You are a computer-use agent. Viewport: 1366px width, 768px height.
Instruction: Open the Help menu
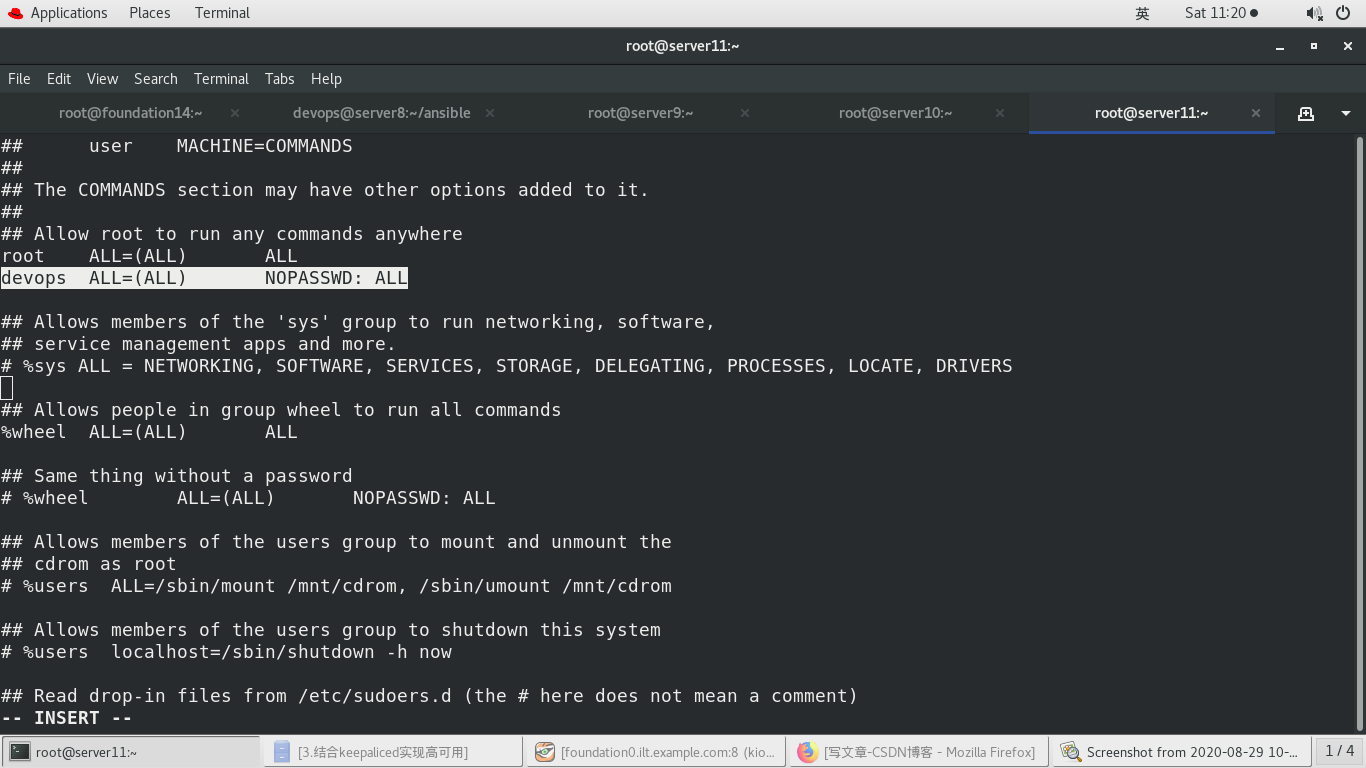326,79
